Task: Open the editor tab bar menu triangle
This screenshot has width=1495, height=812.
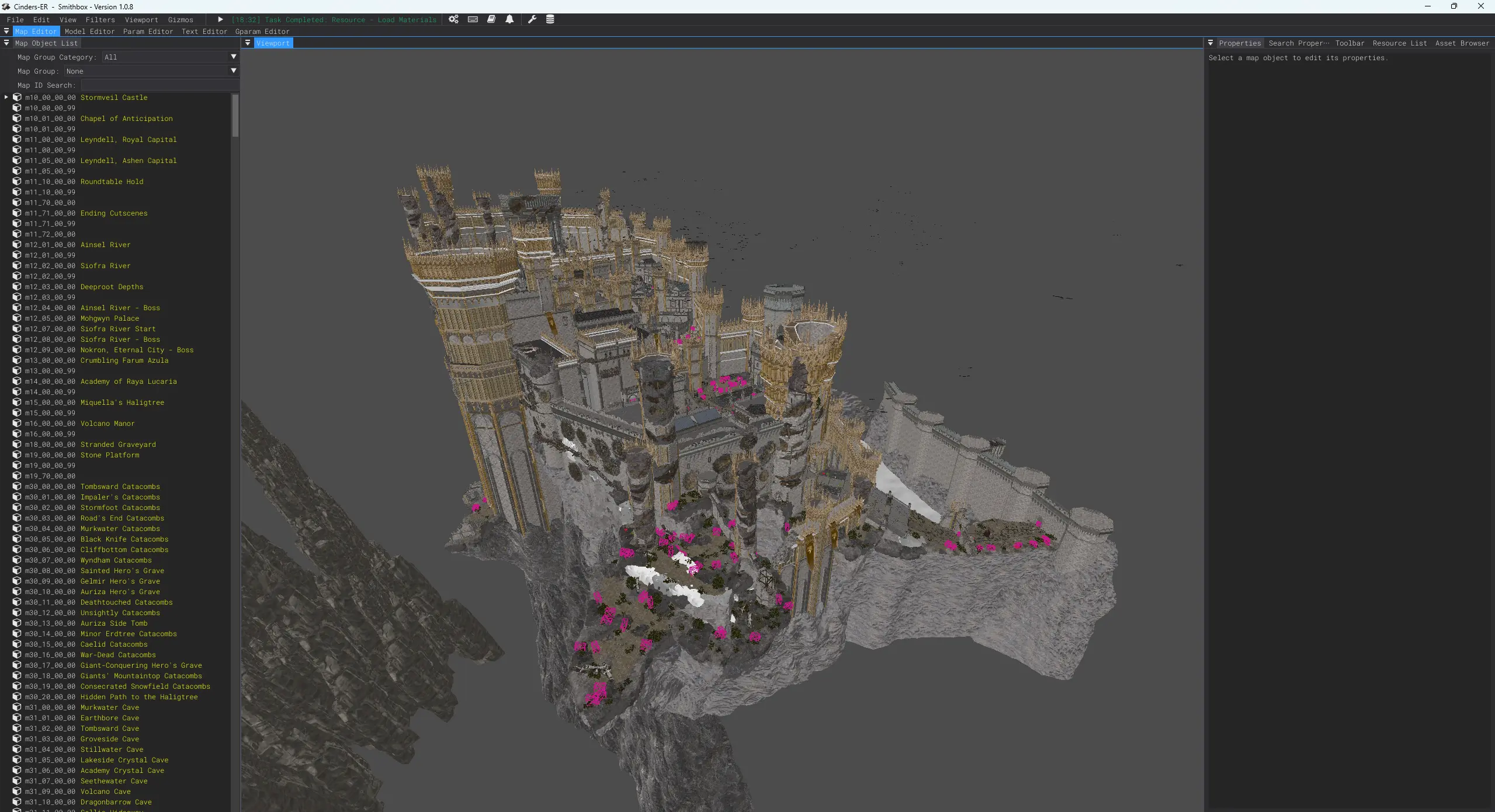Action: (6, 32)
